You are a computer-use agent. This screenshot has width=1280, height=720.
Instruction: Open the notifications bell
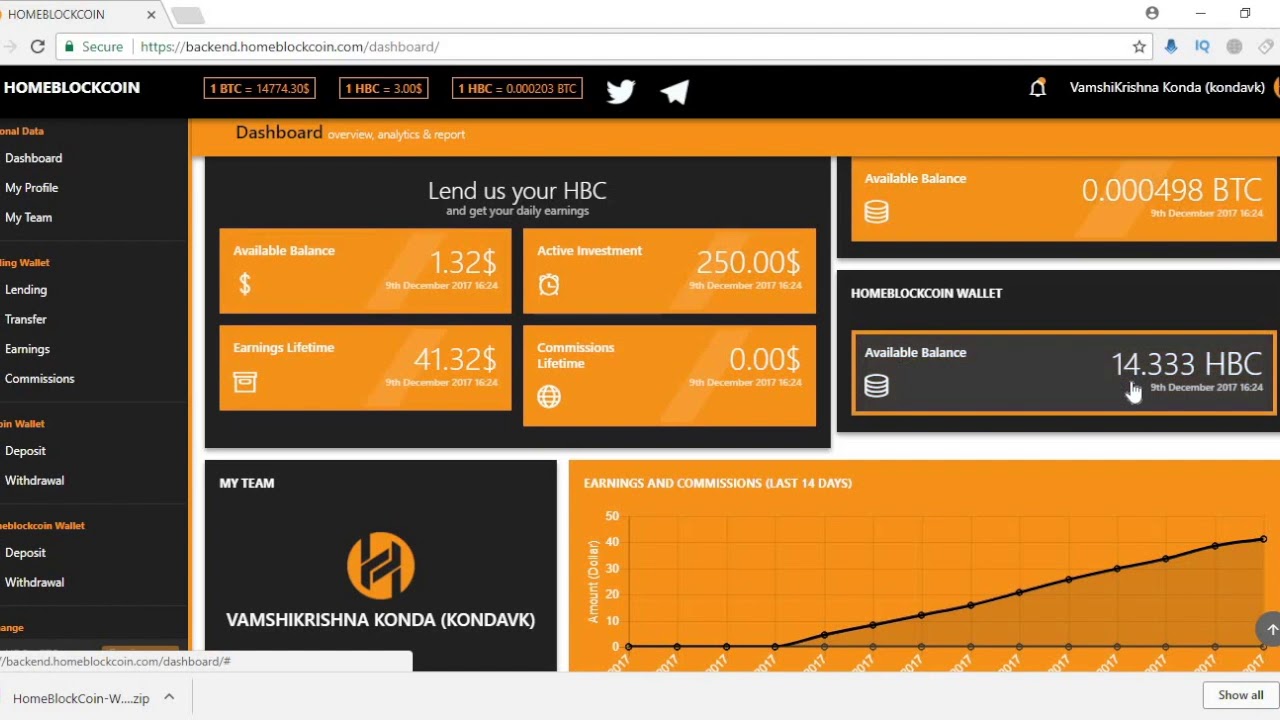[1038, 88]
